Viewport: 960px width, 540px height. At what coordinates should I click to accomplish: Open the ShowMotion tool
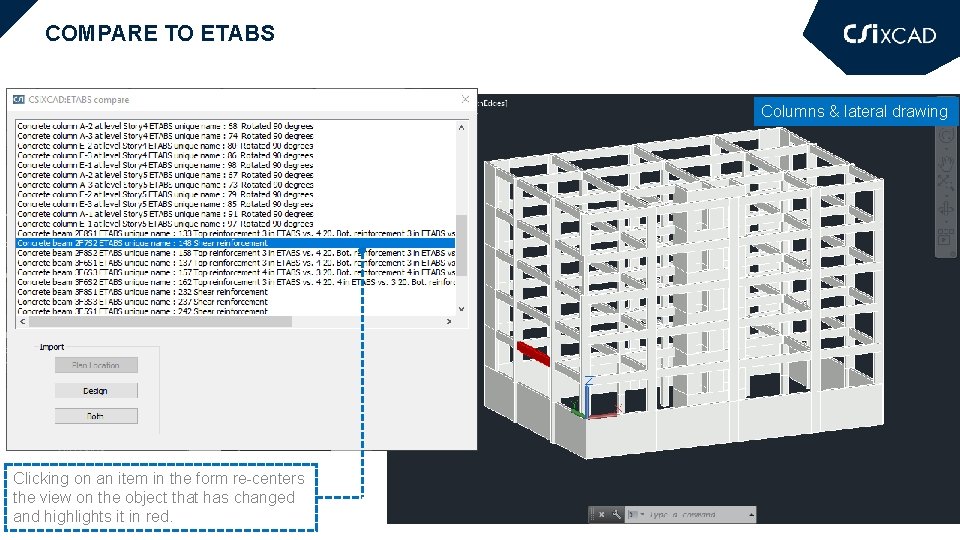[946, 236]
